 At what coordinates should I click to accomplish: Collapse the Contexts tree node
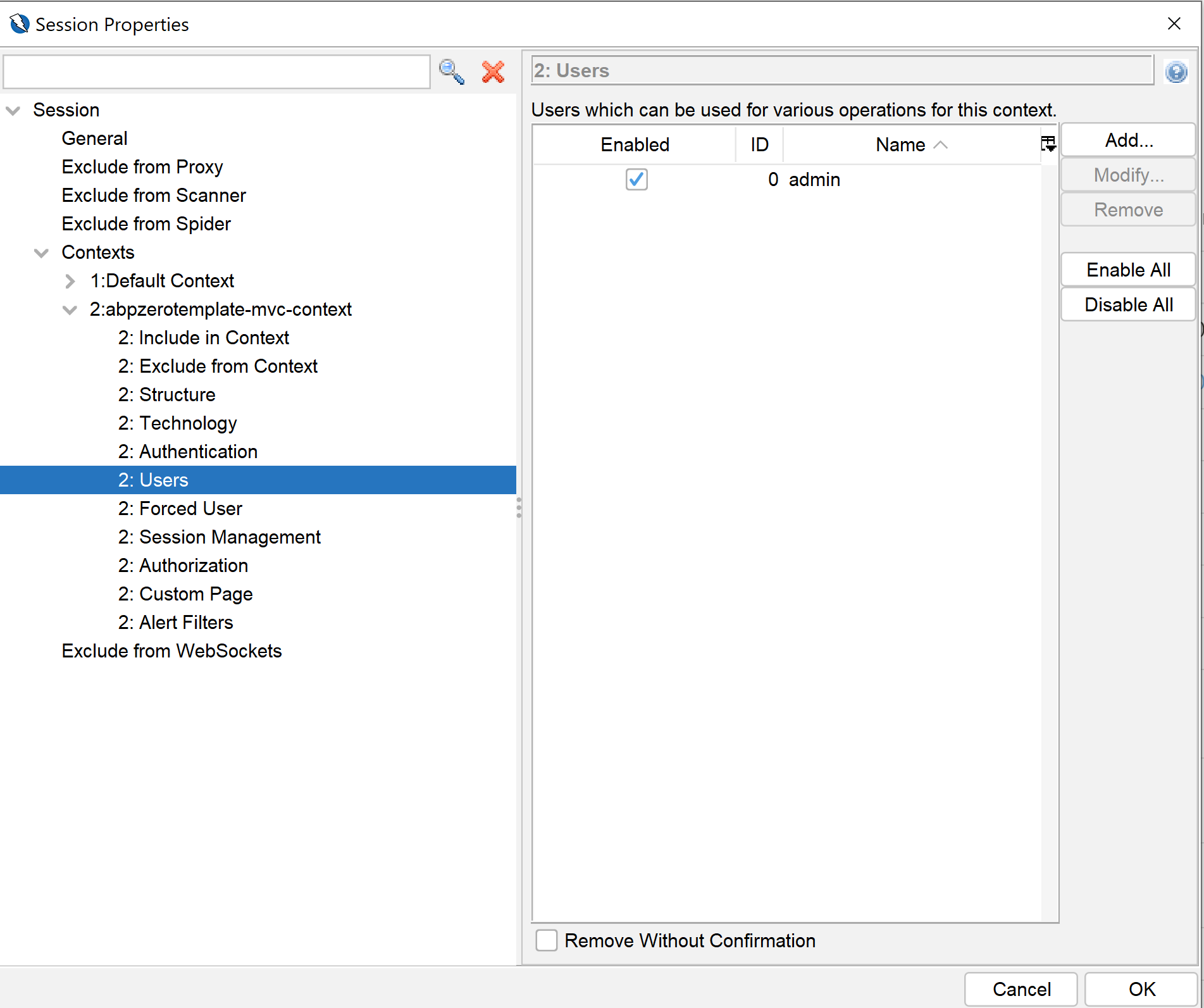(x=41, y=253)
